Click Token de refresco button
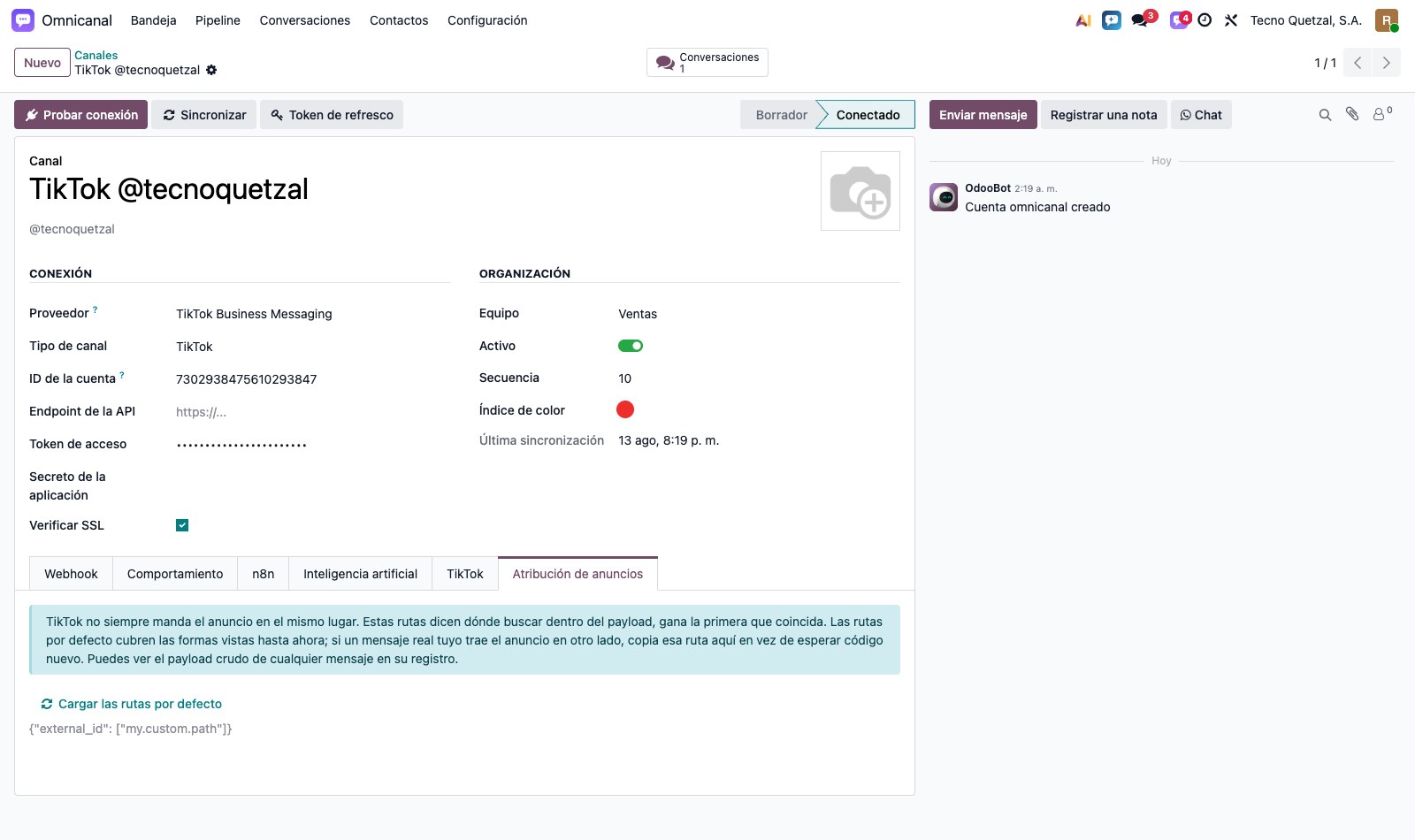Screen dimensions: 1415x840 [x=332, y=115]
